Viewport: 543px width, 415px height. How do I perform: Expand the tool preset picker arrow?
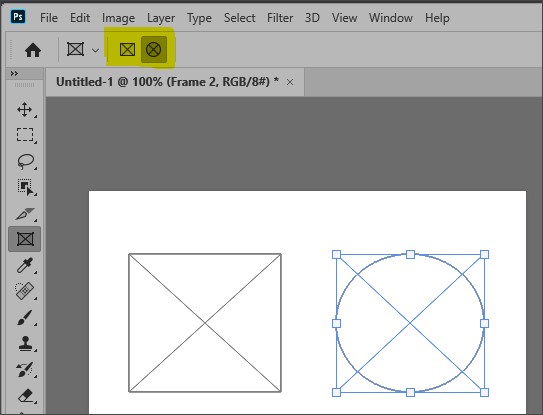(96, 51)
